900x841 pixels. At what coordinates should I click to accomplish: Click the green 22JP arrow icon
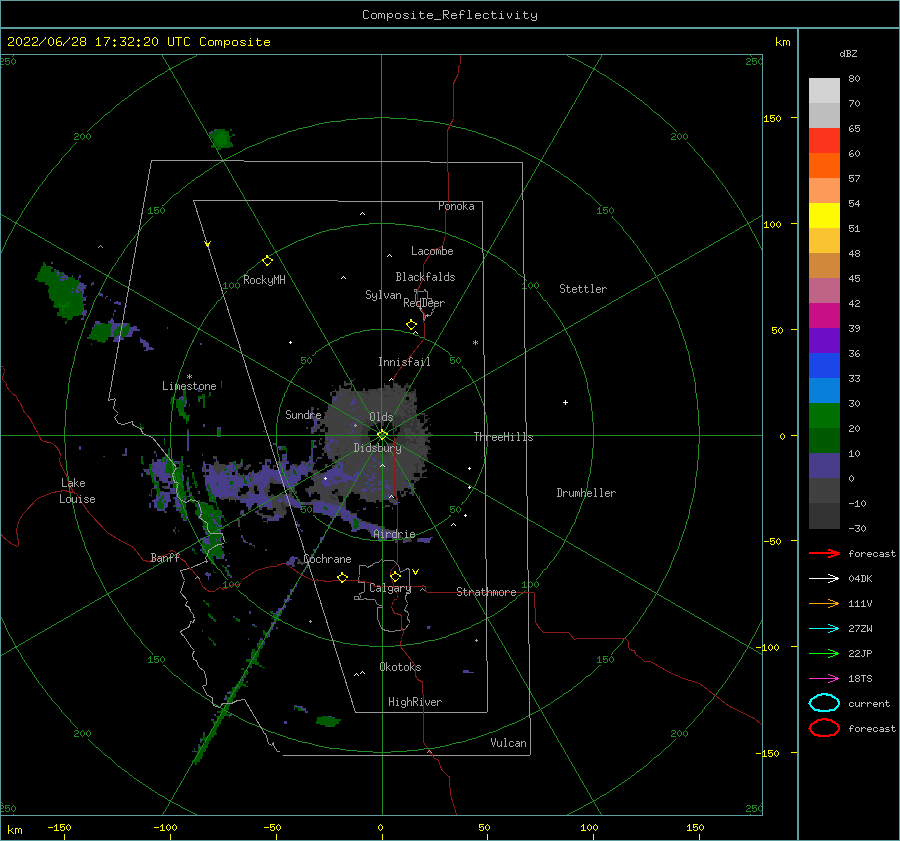pos(824,653)
